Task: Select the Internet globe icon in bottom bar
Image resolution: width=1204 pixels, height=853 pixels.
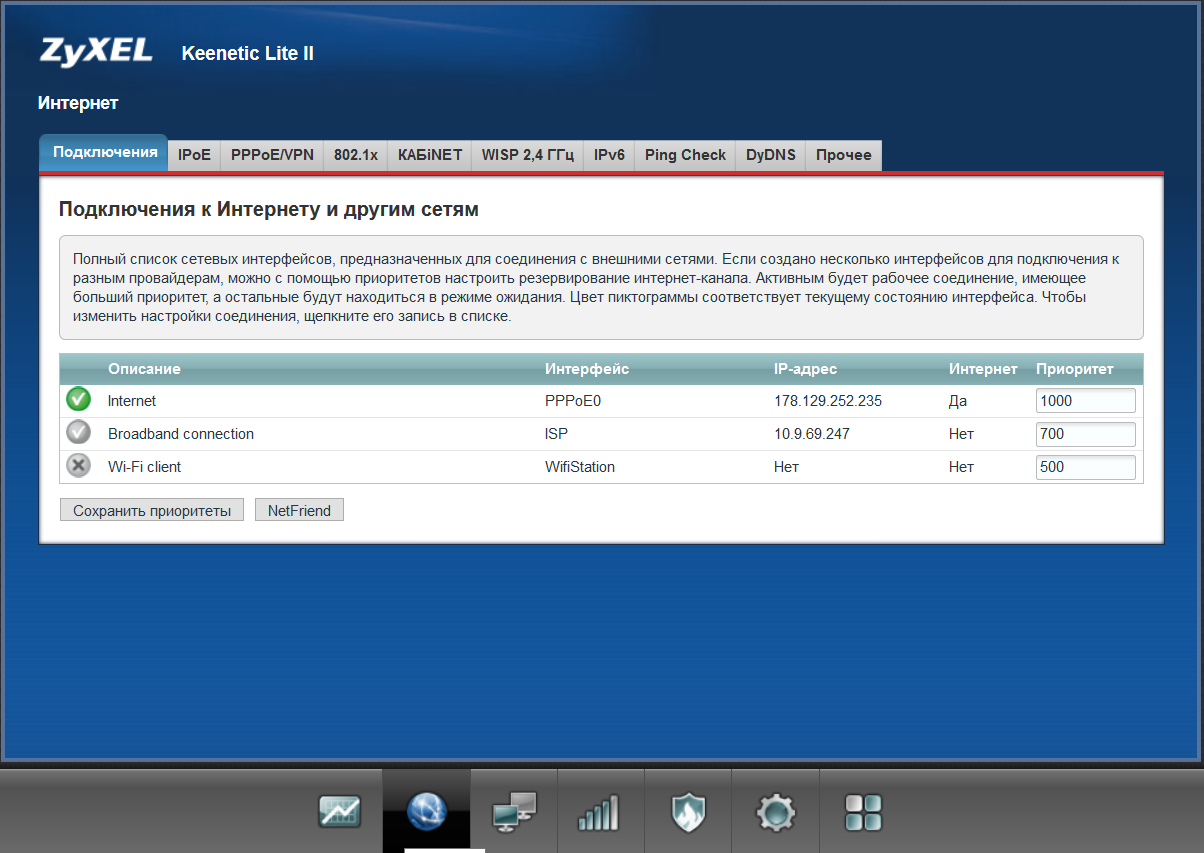Action: point(427,811)
